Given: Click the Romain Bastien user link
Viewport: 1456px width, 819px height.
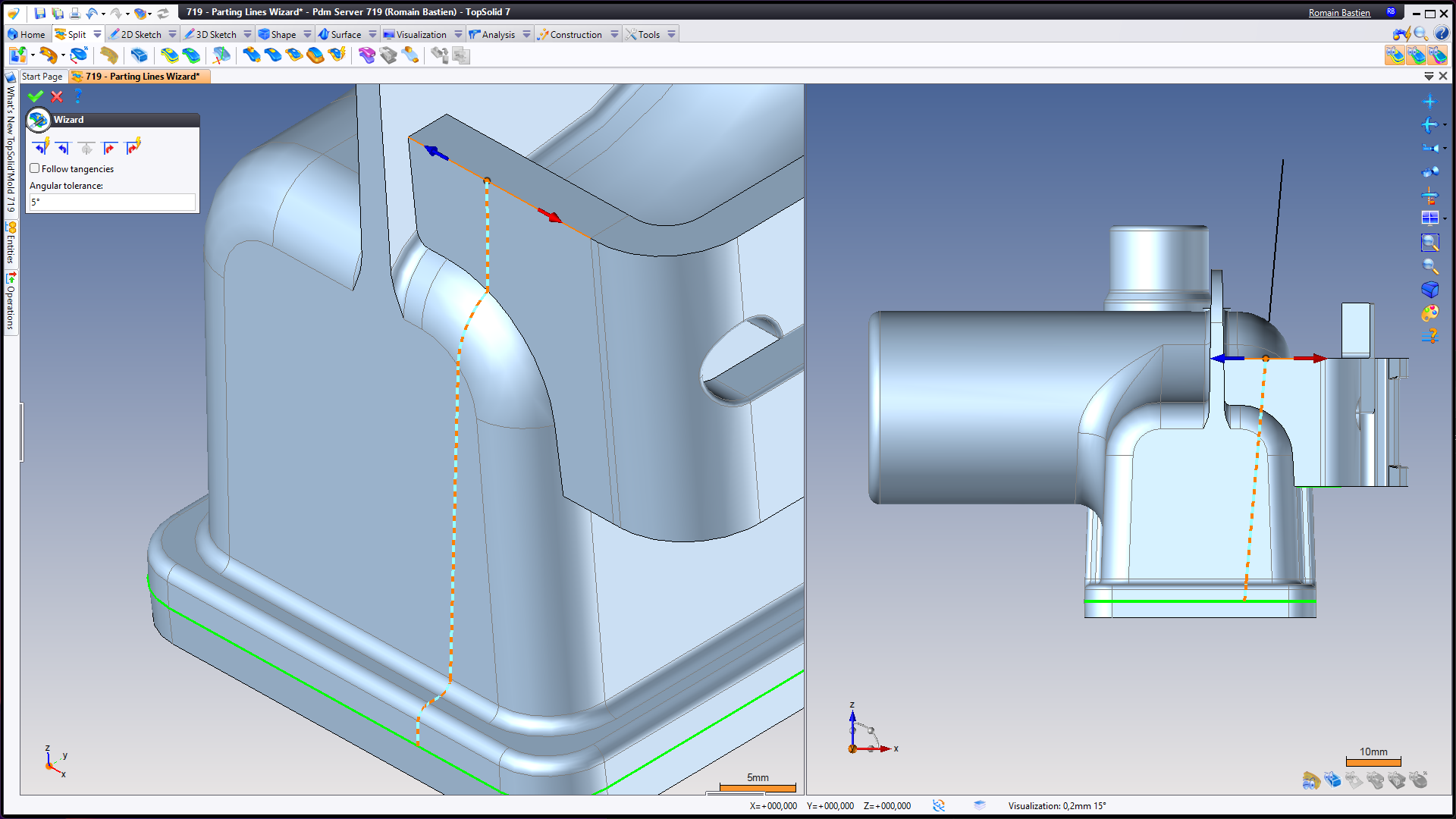Looking at the screenshot, I should [1338, 13].
